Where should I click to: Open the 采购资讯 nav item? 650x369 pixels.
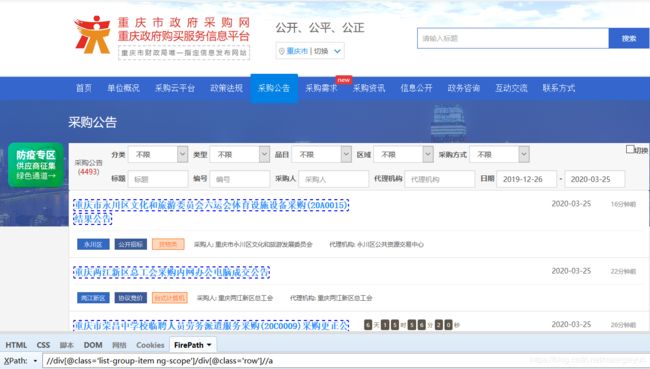click(369, 88)
